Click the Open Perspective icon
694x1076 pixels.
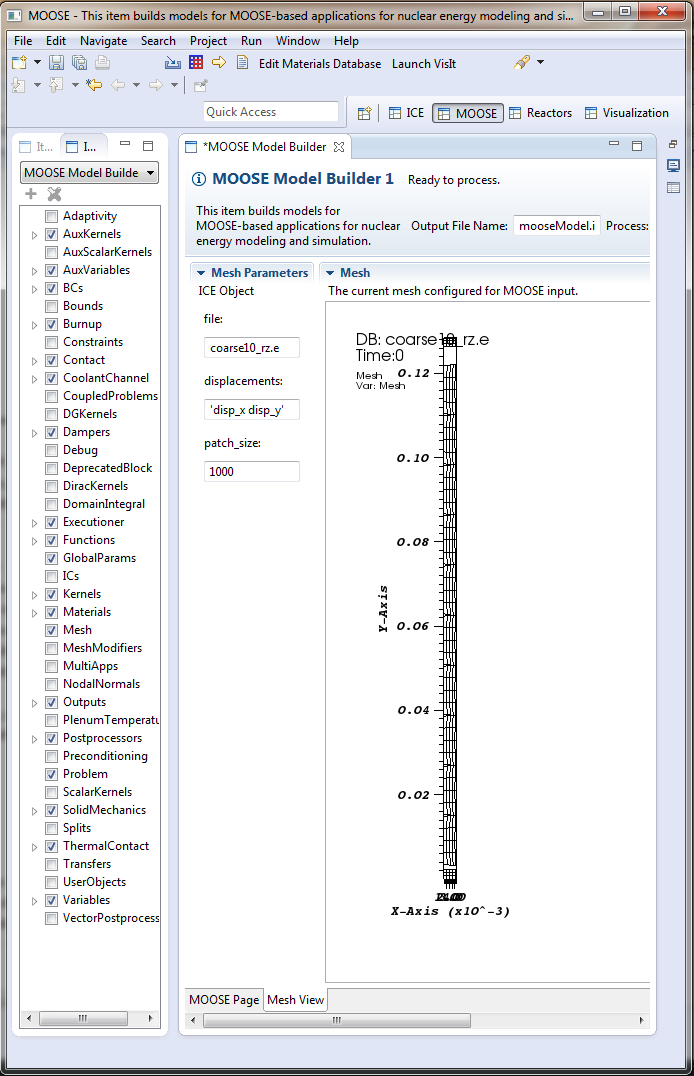tap(365, 113)
